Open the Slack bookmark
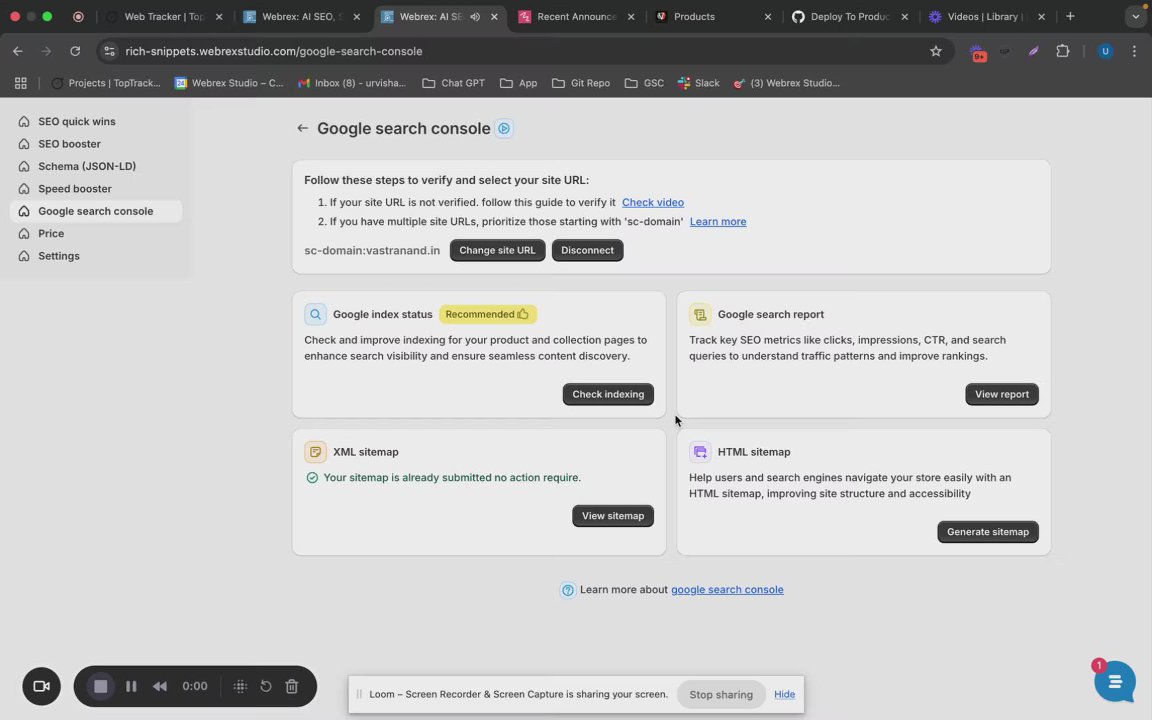1152x720 pixels. tap(698, 83)
